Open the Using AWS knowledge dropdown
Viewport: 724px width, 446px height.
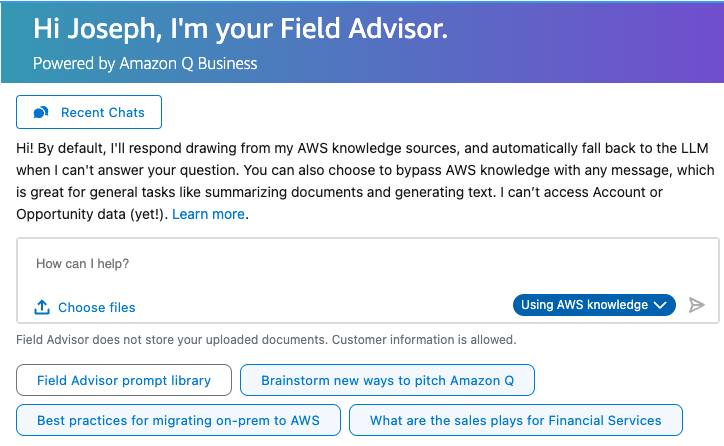pyautogui.click(x=586, y=305)
